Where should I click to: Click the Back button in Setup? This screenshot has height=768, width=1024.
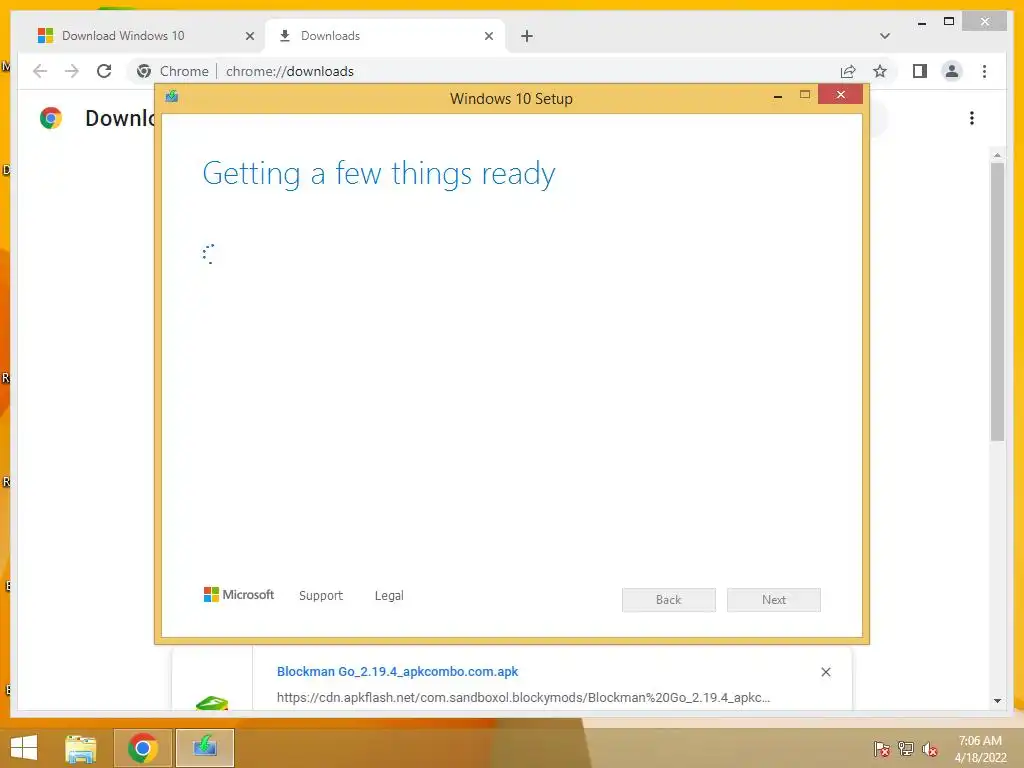click(x=669, y=600)
